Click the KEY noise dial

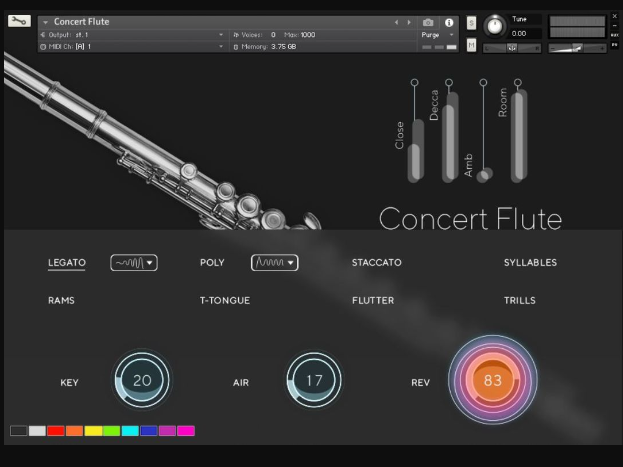pos(142,381)
